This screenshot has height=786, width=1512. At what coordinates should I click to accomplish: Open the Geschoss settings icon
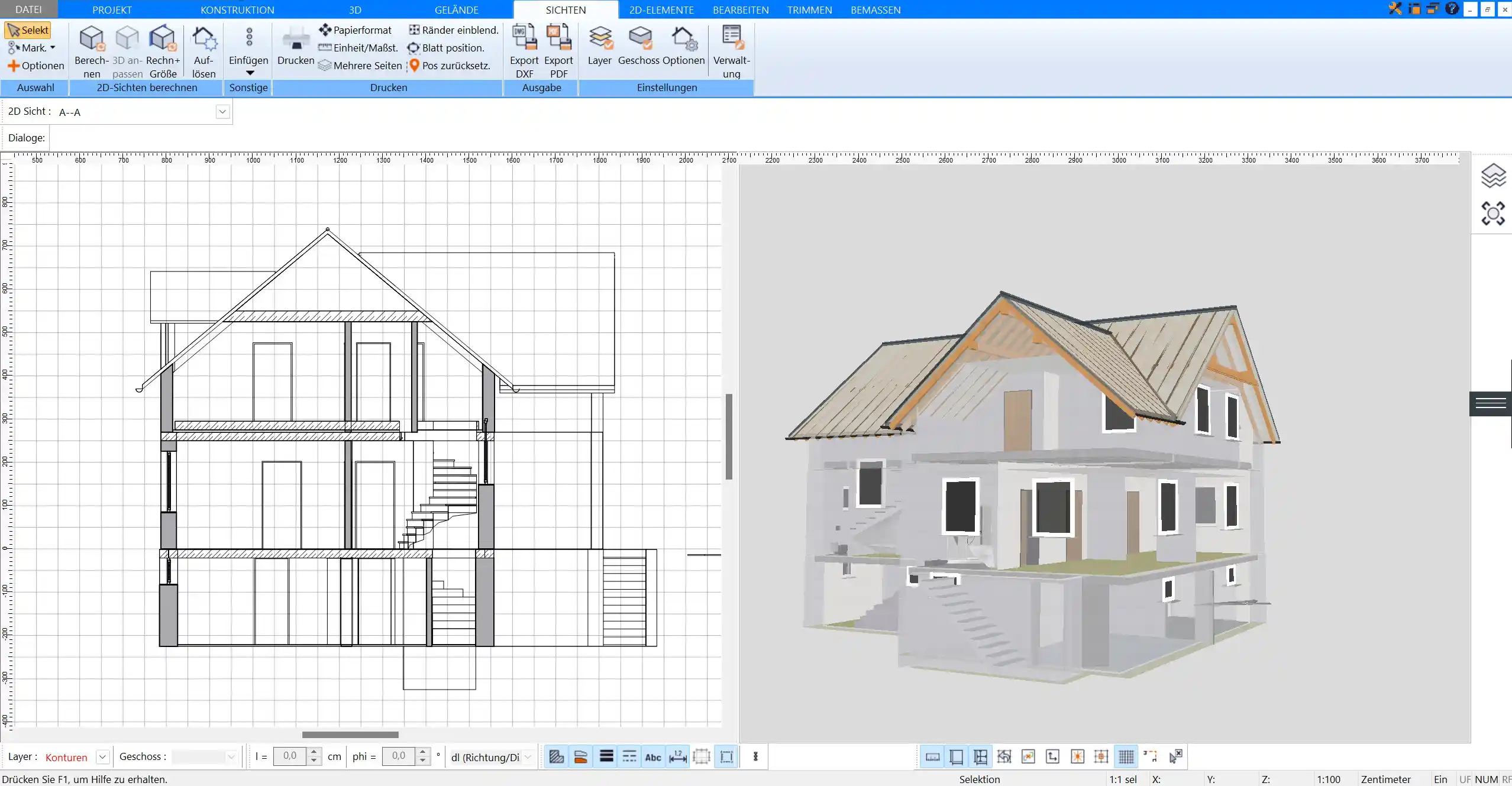tap(639, 38)
